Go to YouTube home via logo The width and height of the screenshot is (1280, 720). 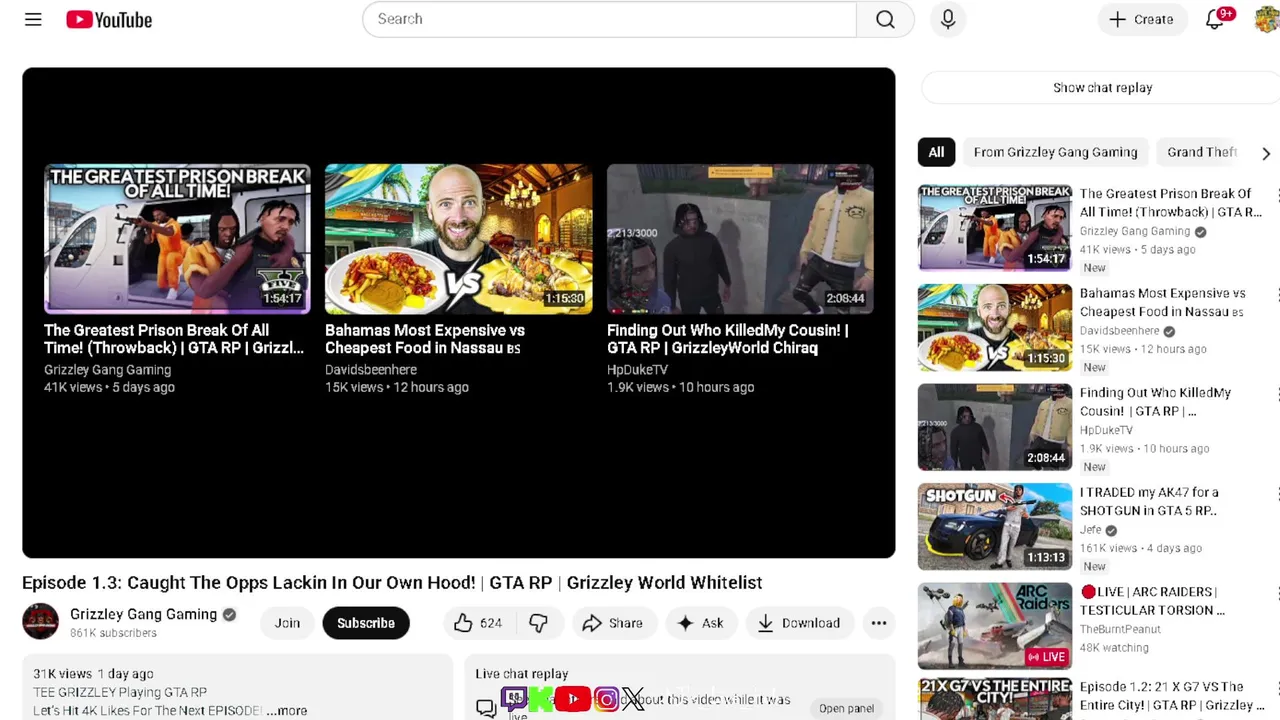pyautogui.click(x=109, y=19)
